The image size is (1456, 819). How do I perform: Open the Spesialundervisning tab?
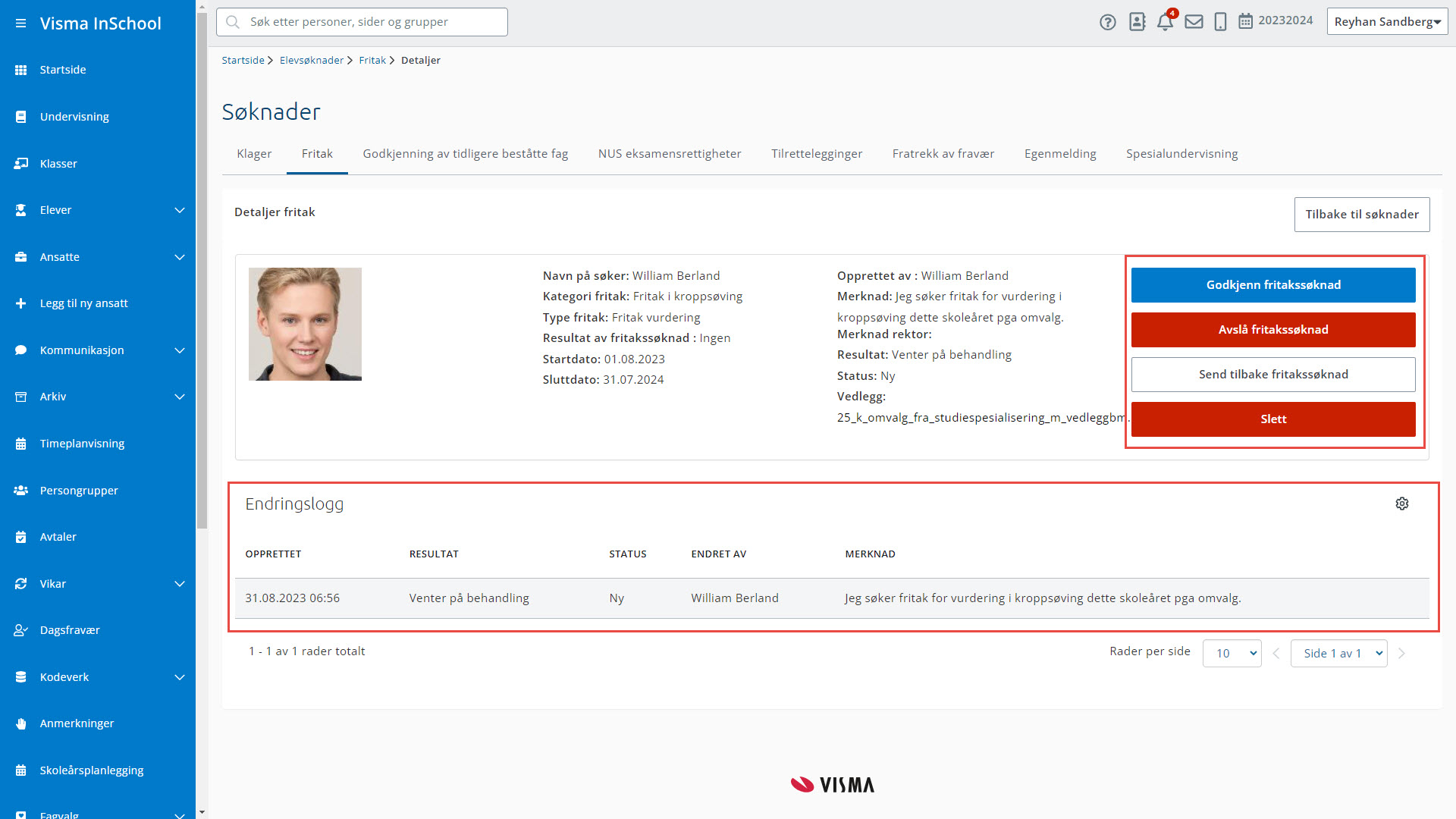coord(1181,154)
